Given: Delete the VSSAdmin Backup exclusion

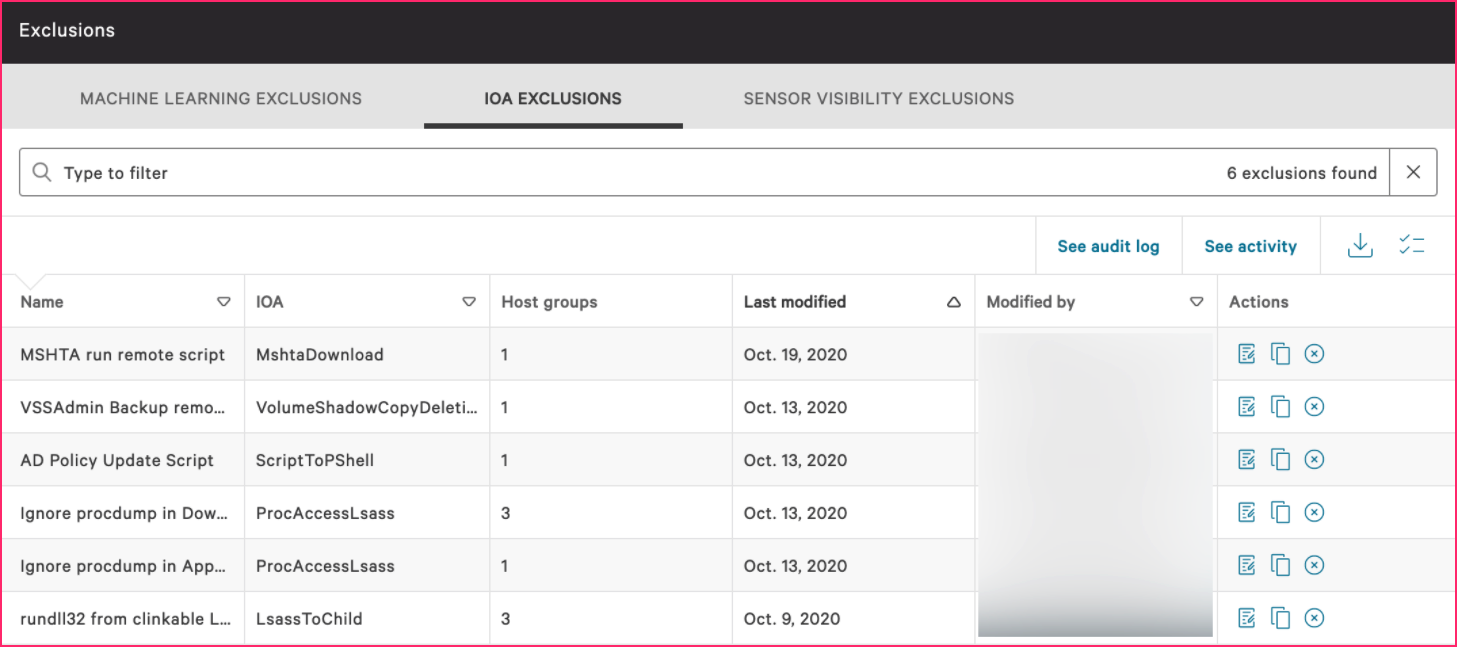Looking at the screenshot, I should click(x=1315, y=407).
